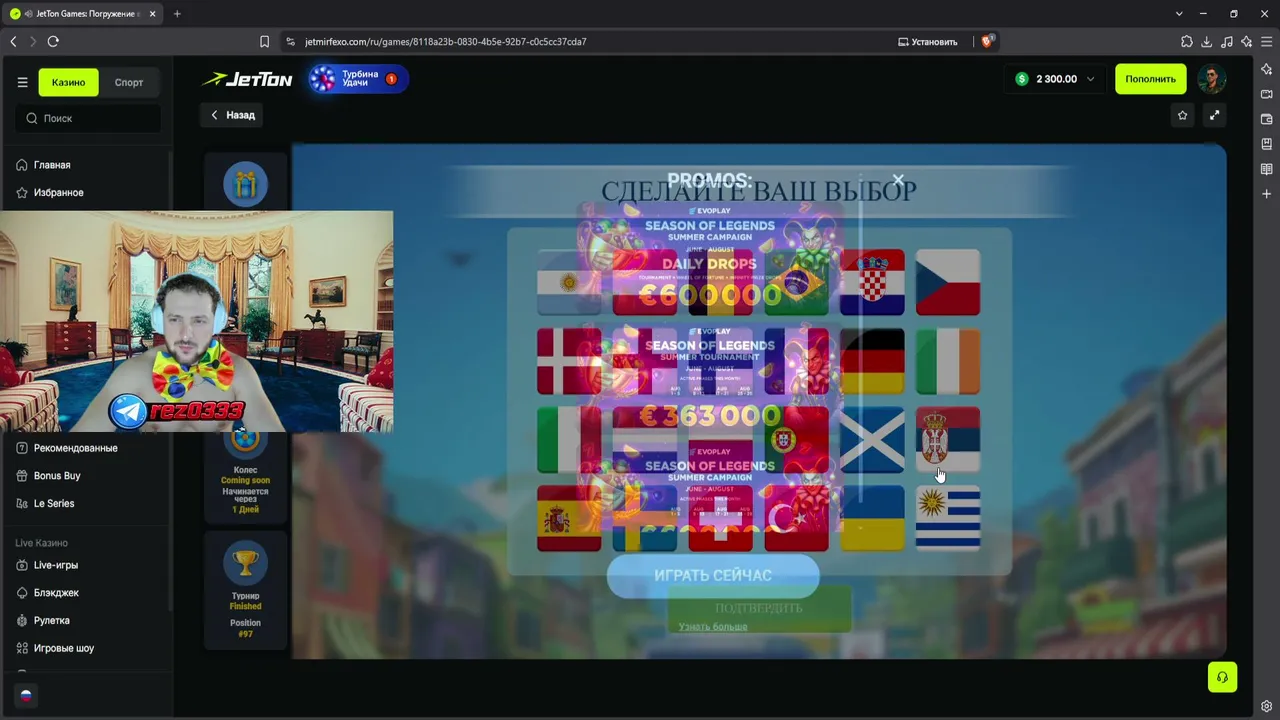Expand the game to fullscreen
The width and height of the screenshot is (1280, 720).
pos(1214,115)
